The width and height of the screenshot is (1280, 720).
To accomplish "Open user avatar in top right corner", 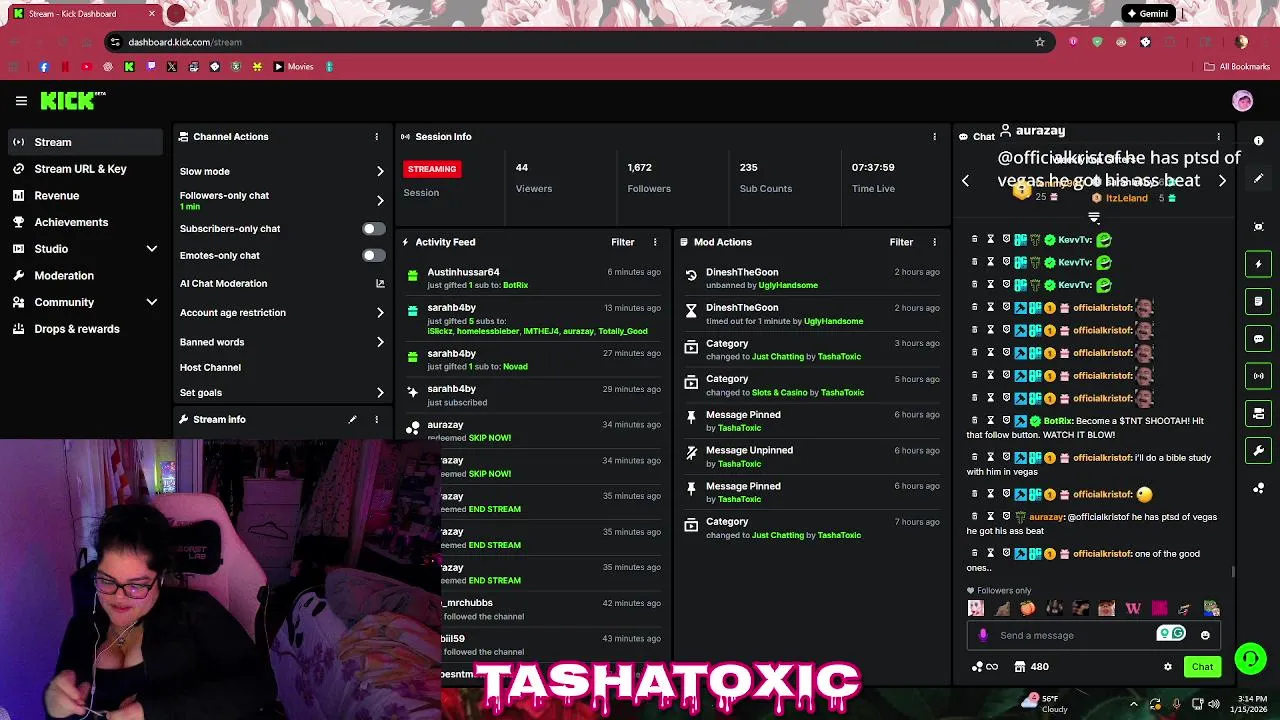I will 1242,101.
